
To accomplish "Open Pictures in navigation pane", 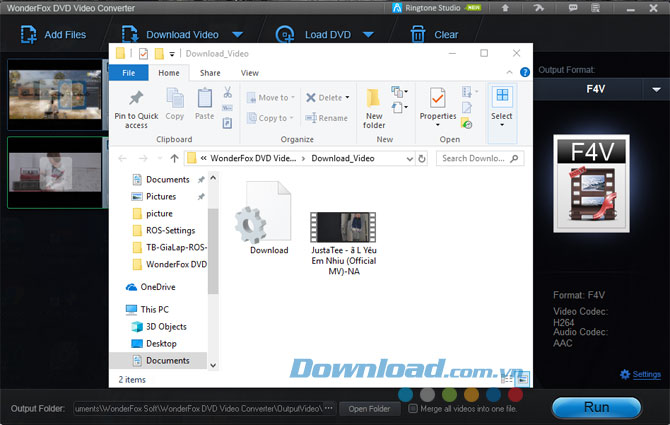I will click(x=161, y=196).
